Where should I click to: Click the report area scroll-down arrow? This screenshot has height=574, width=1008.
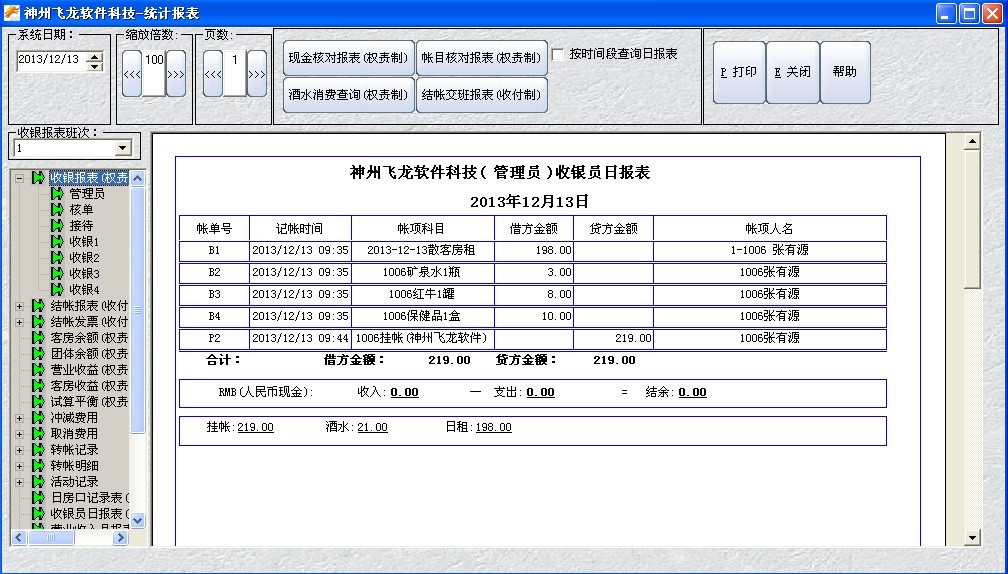coord(972,538)
